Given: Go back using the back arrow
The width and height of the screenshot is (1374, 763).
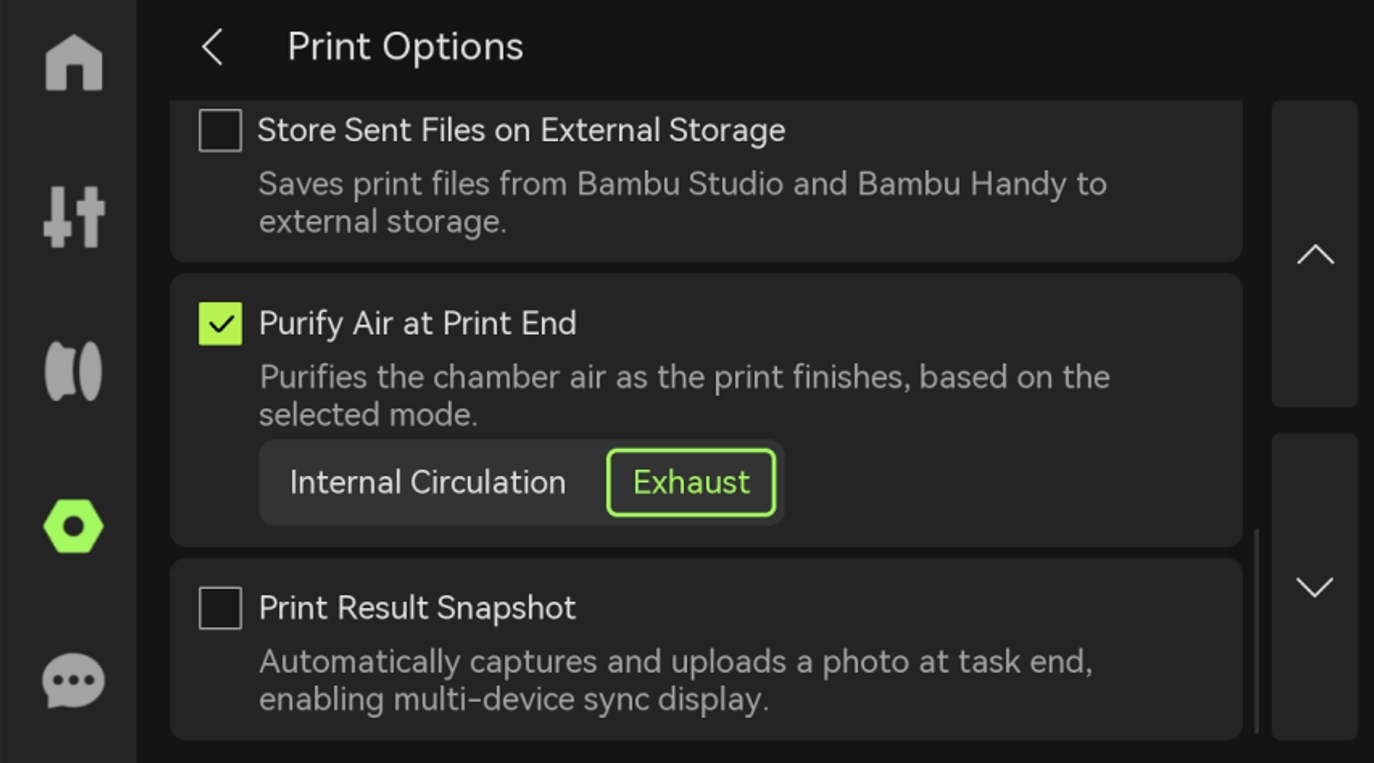Looking at the screenshot, I should click(x=212, y=47).
